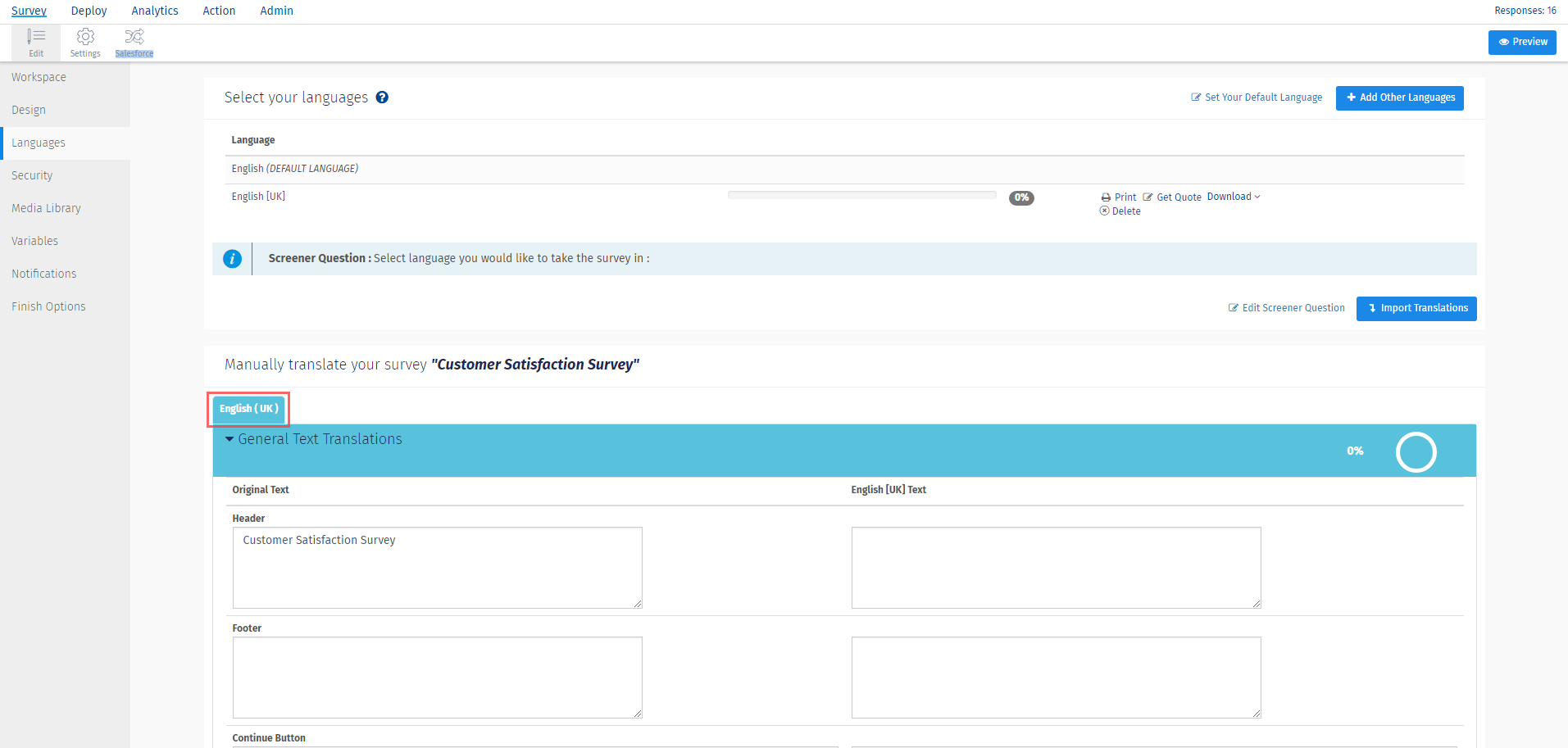This screenshot has width=1568, height=748.
Task: Open the Analytics menu
Action: coord(155,11)
